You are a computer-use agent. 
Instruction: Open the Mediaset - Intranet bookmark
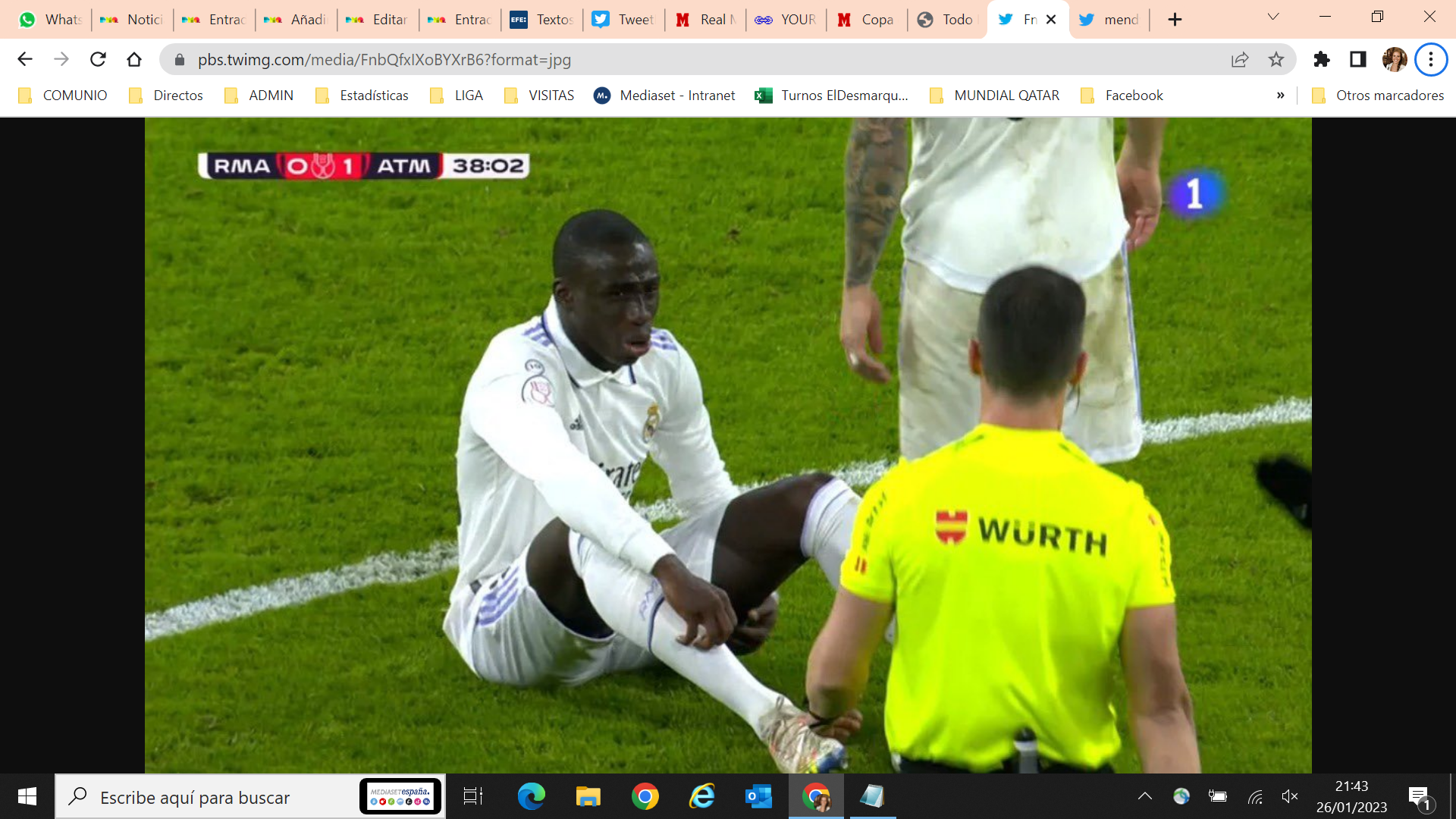pos(665,96)
